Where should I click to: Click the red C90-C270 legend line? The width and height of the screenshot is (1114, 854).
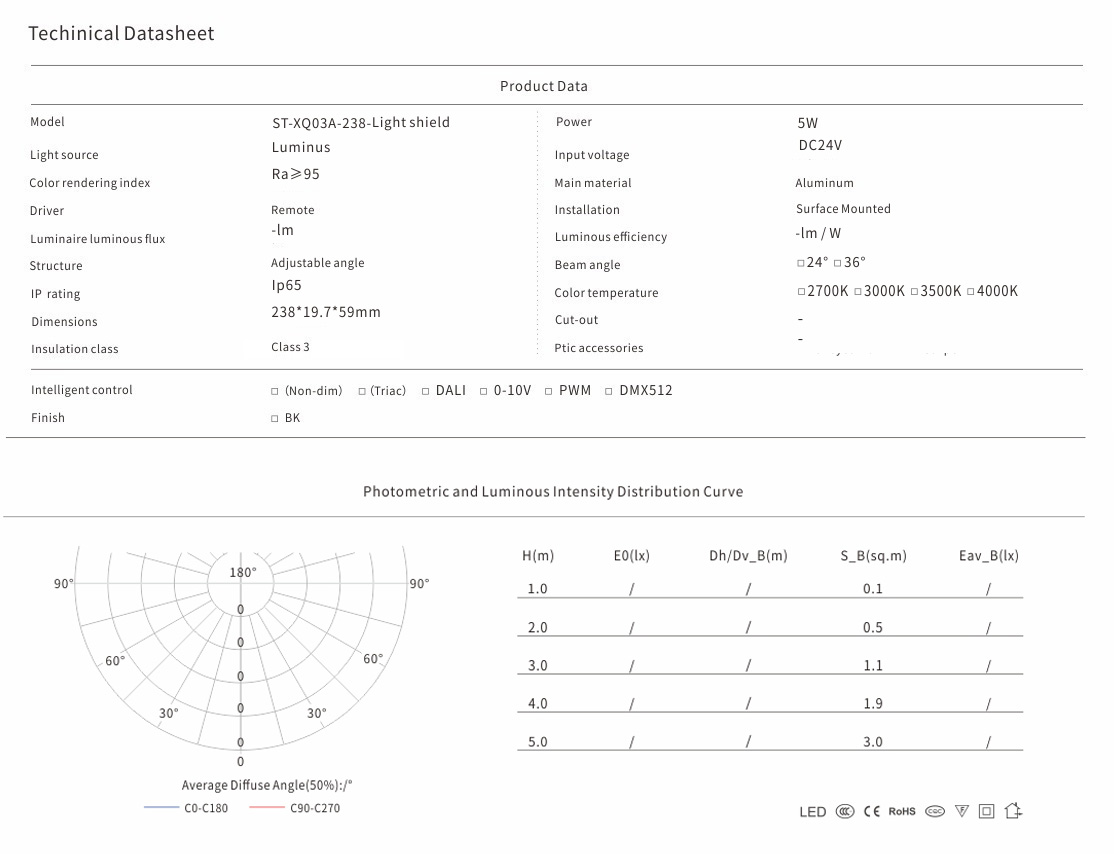tap(267, 807)
